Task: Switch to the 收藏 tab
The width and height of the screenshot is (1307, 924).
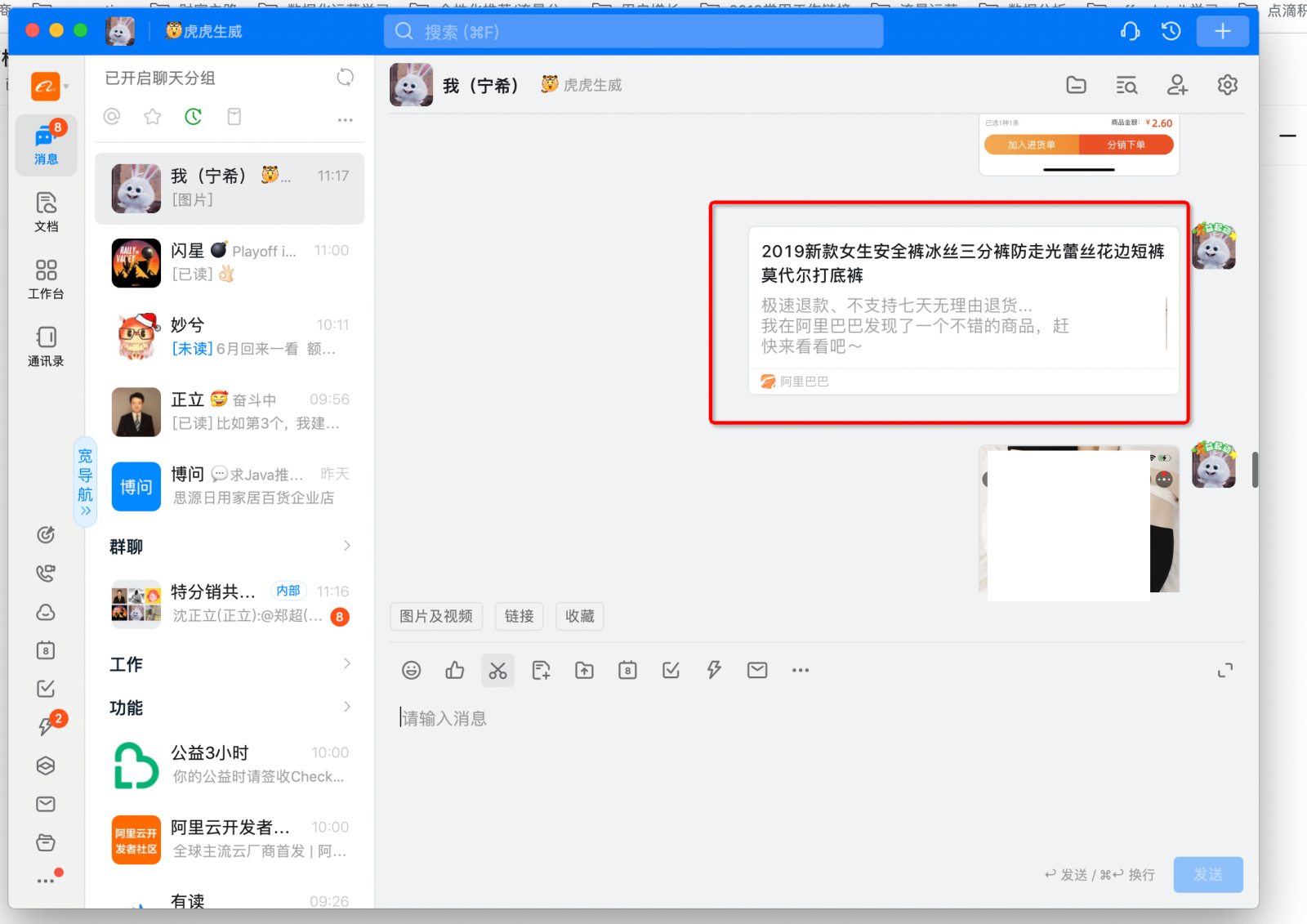Action: point(579,616)
